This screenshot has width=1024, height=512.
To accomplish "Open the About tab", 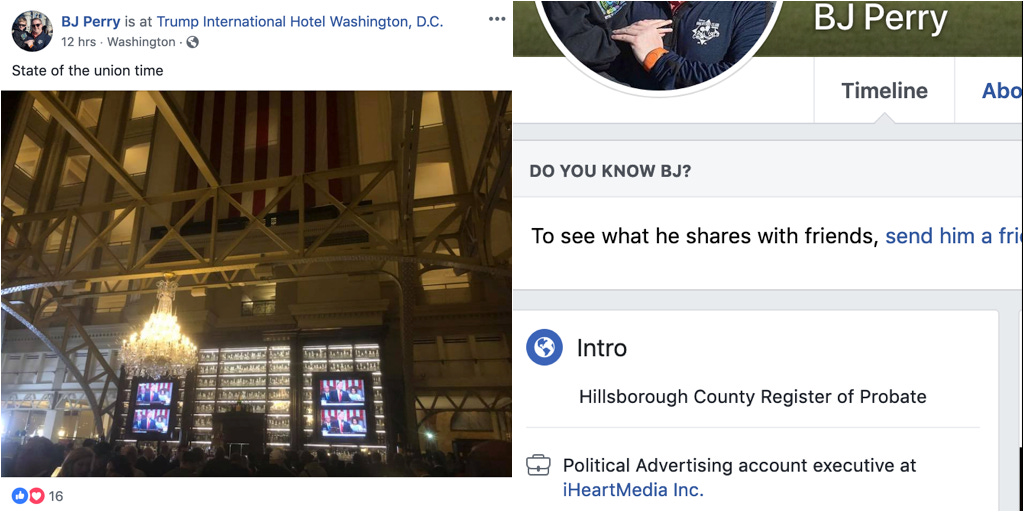I will pos(1001,90).
